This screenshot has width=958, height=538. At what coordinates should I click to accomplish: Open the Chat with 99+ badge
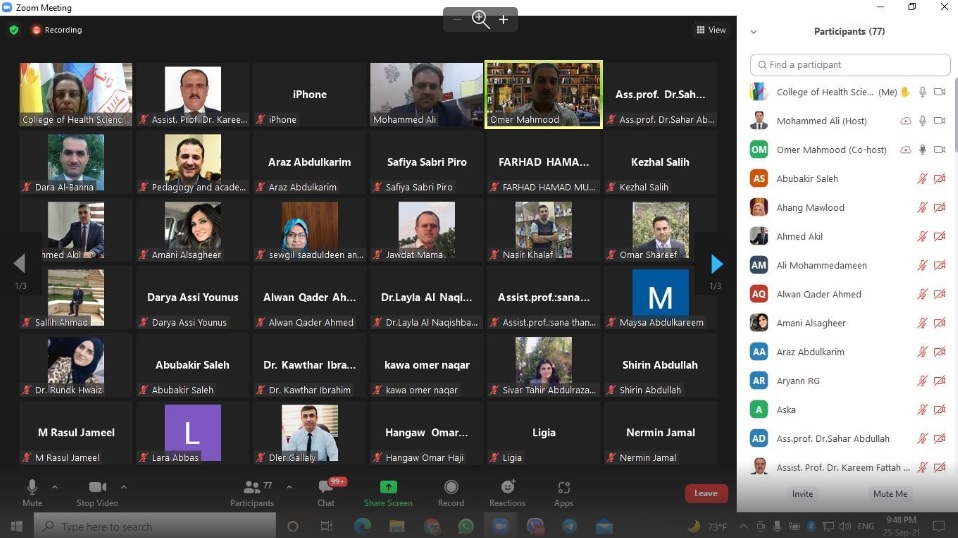[326, 492]
